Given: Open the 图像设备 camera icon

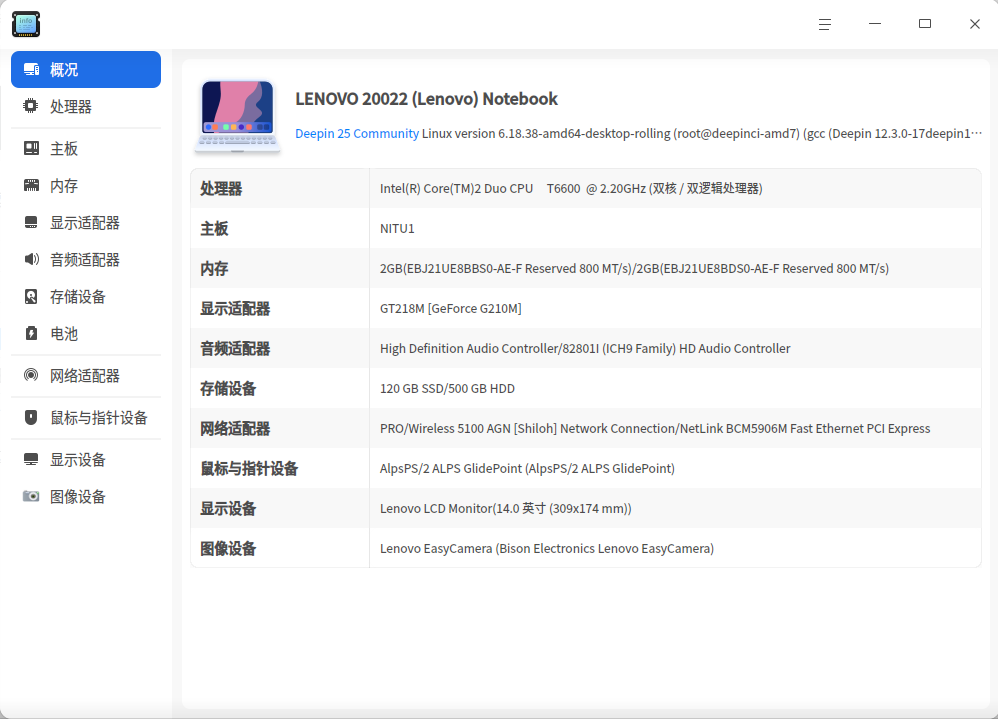Looking at the screenshot, I should [x=31, y=496].
